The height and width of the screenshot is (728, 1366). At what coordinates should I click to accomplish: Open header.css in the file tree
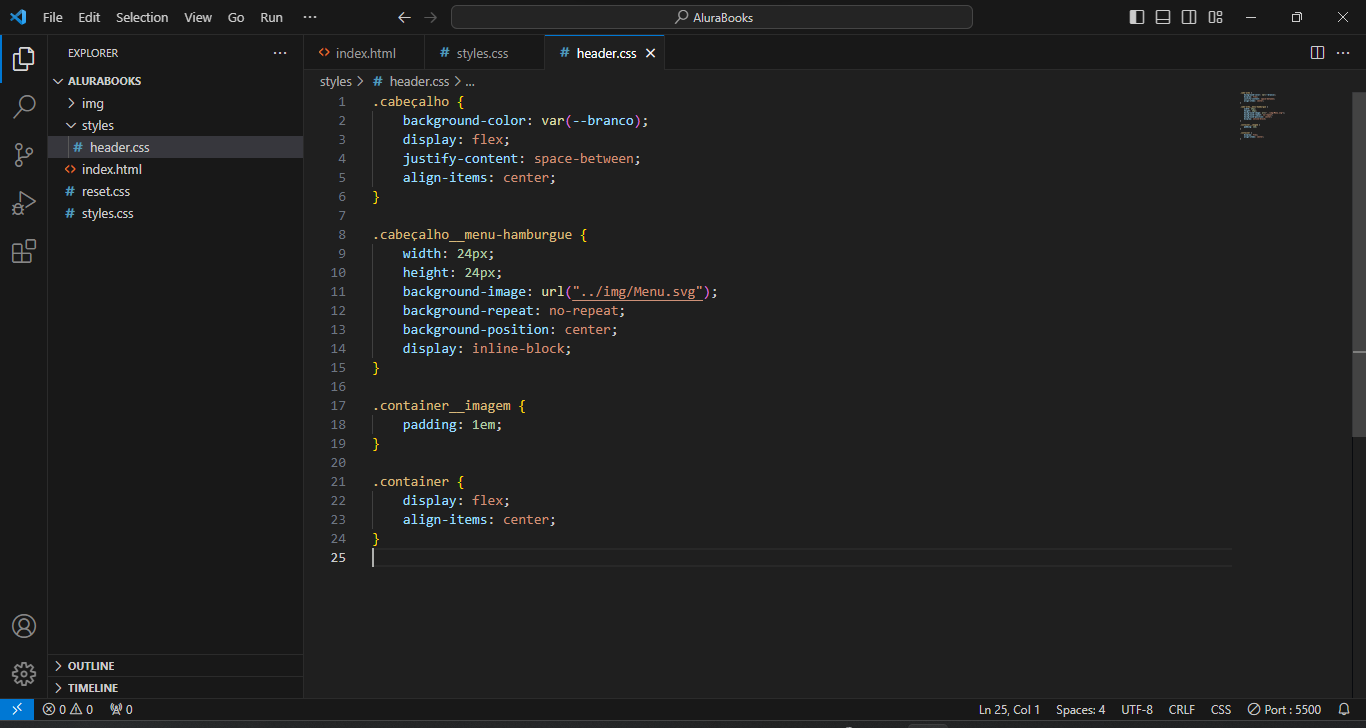coord(175,147)
